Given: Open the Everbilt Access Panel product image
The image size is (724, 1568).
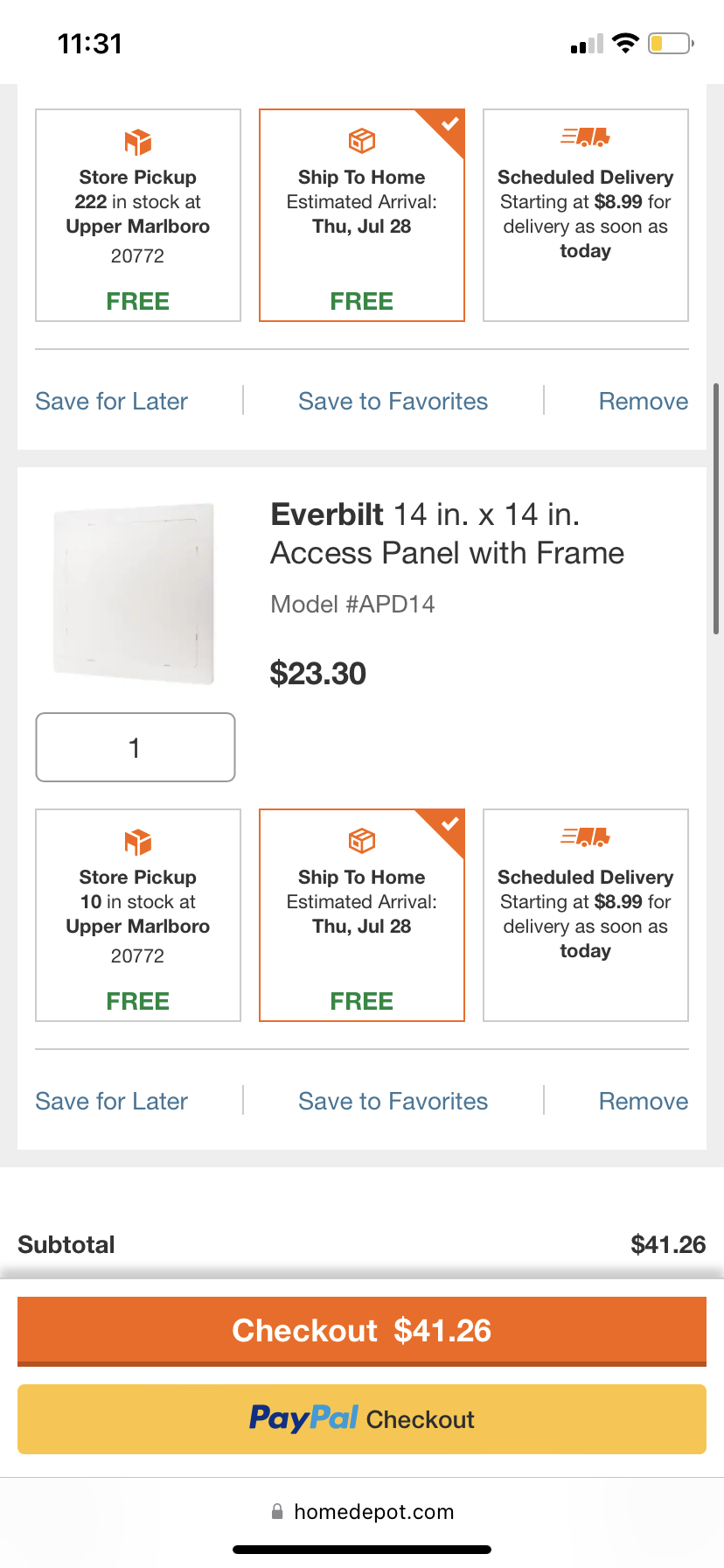Looking at the screenshot, I should (135, 593).
